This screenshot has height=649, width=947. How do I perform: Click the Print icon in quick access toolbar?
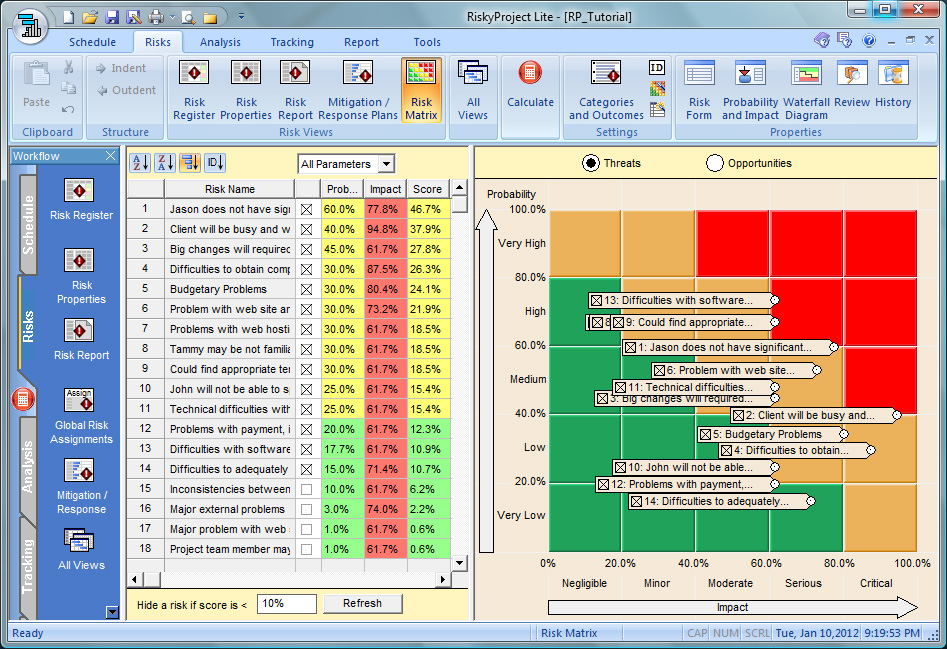156,17
